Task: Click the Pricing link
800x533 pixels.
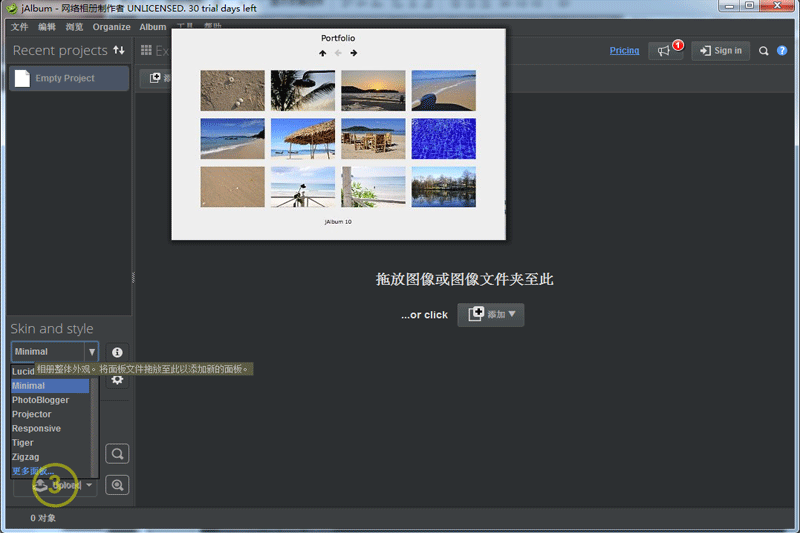Action: [624, 51]
